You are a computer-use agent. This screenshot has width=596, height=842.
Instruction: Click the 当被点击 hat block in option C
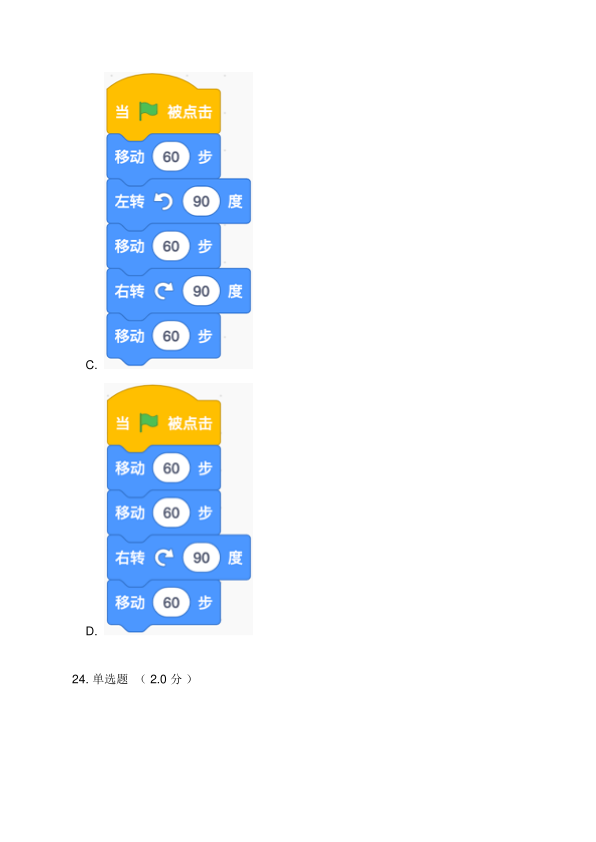(163, 105)
